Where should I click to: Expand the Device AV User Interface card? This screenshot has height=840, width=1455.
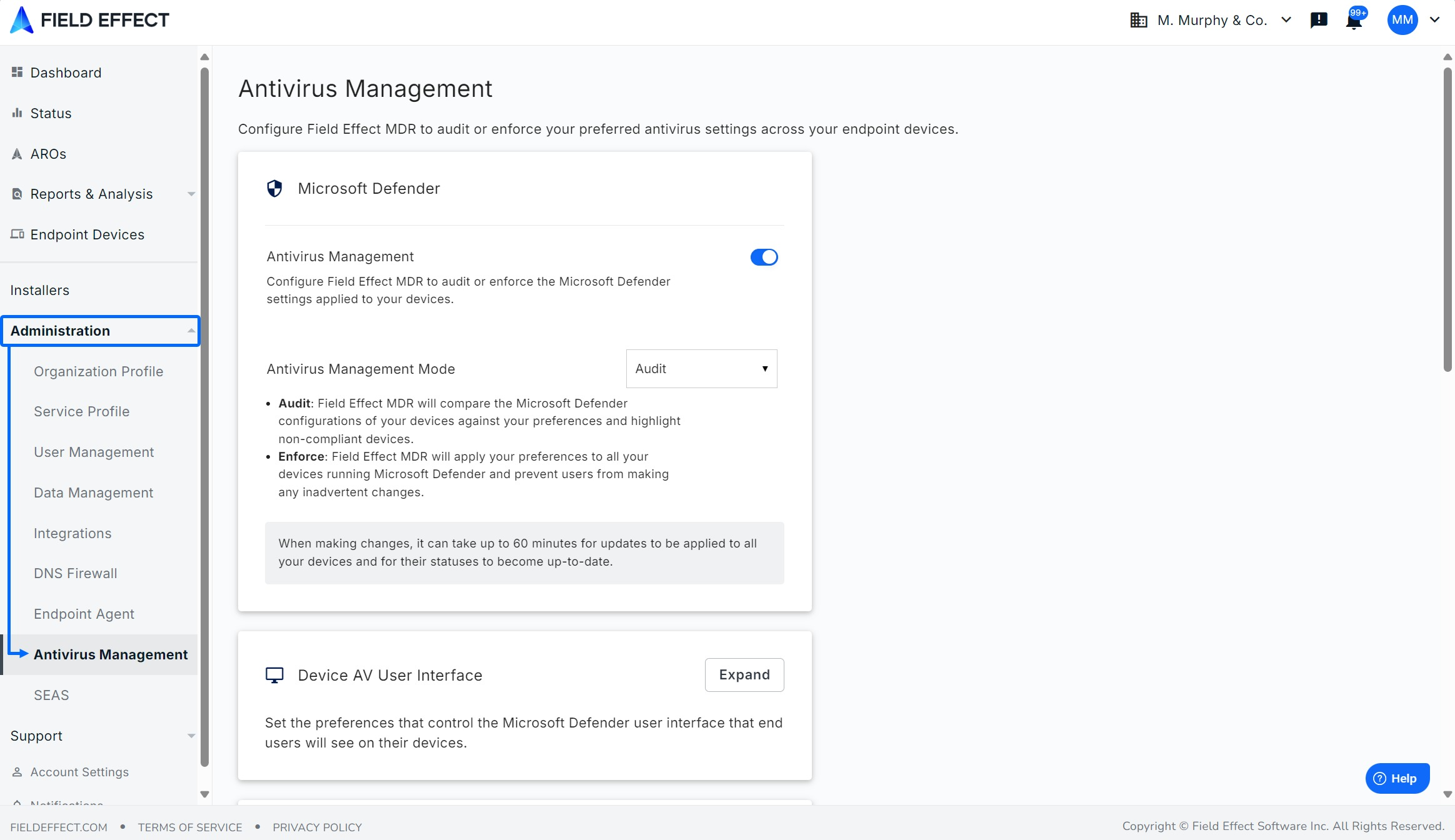tap(744, 675)
